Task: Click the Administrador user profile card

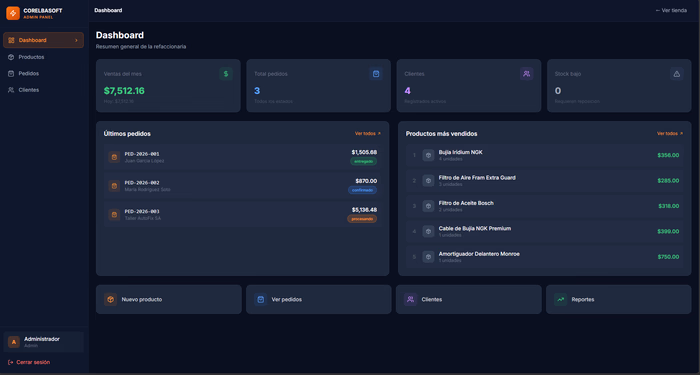Action: 43,342
